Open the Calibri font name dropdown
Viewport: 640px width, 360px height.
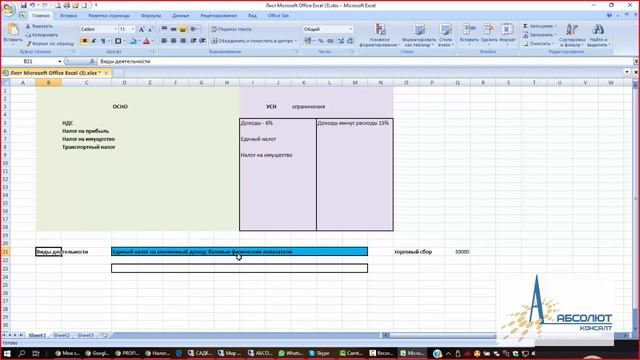tap(116, 29)
